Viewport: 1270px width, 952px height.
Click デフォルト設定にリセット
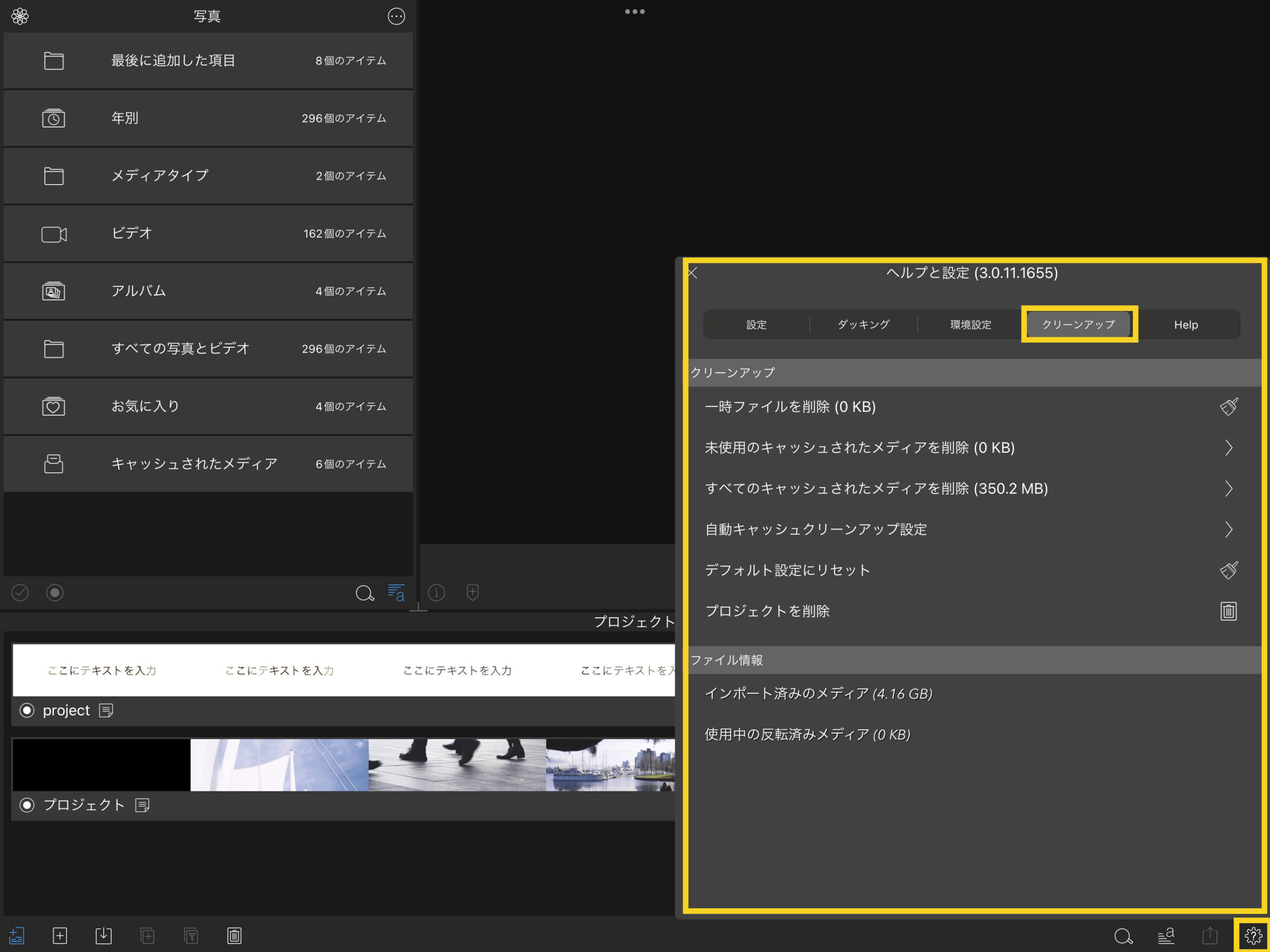(x=787, y=570)
